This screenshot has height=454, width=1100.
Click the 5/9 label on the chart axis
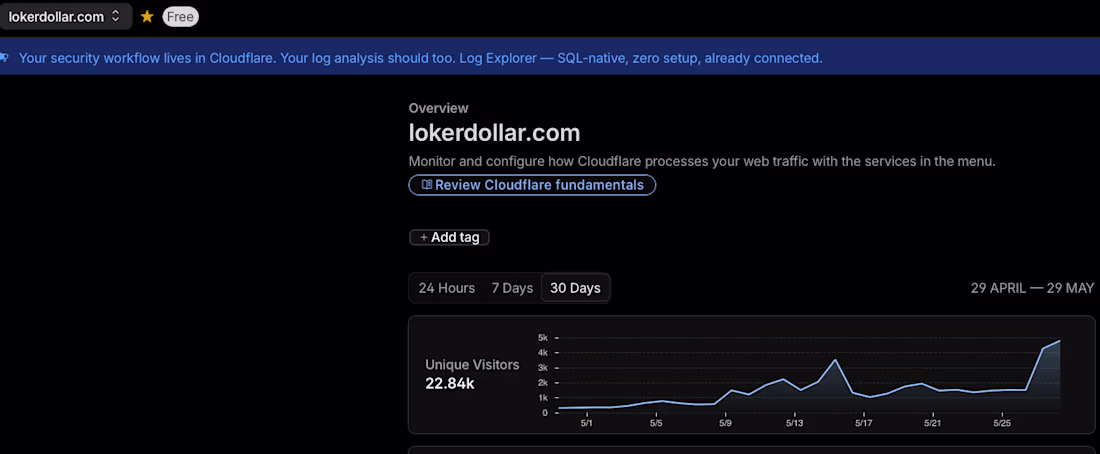coord(725,424)
